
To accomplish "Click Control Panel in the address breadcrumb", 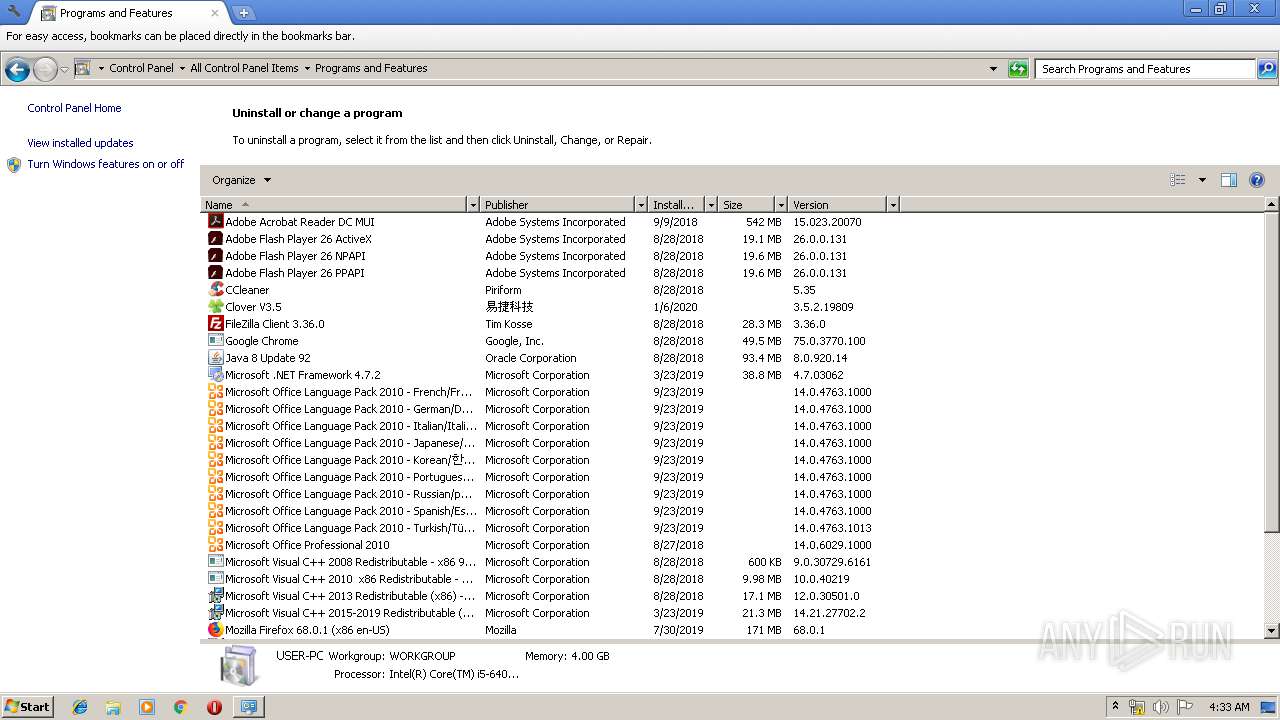I will click(x=141, y=69).
